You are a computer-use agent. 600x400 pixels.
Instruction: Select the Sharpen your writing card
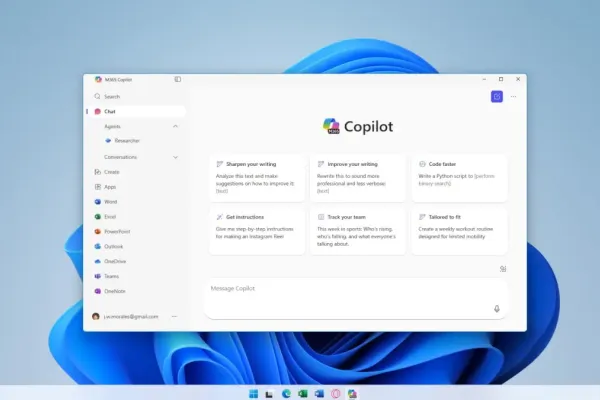pyautogui.click(x=257, y=178)
